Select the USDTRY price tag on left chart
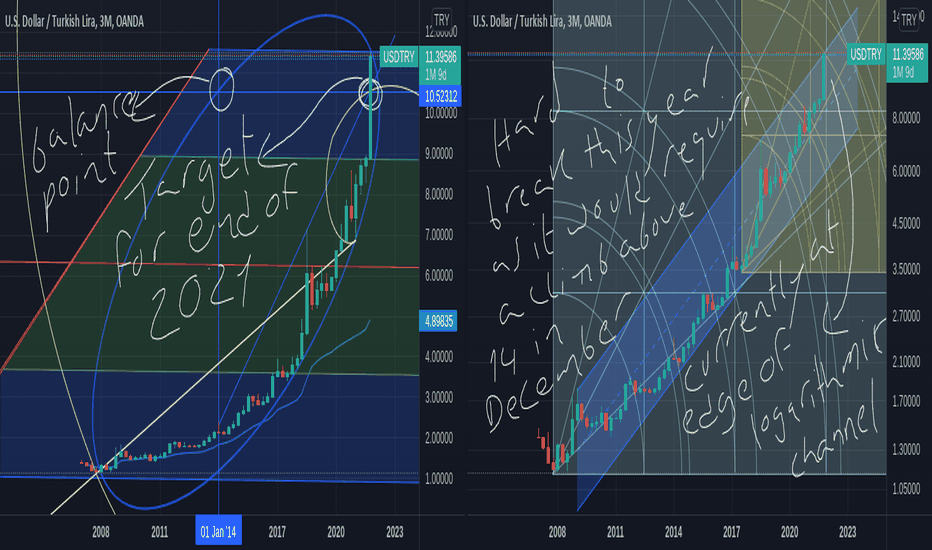 click(x=398, y=57)
